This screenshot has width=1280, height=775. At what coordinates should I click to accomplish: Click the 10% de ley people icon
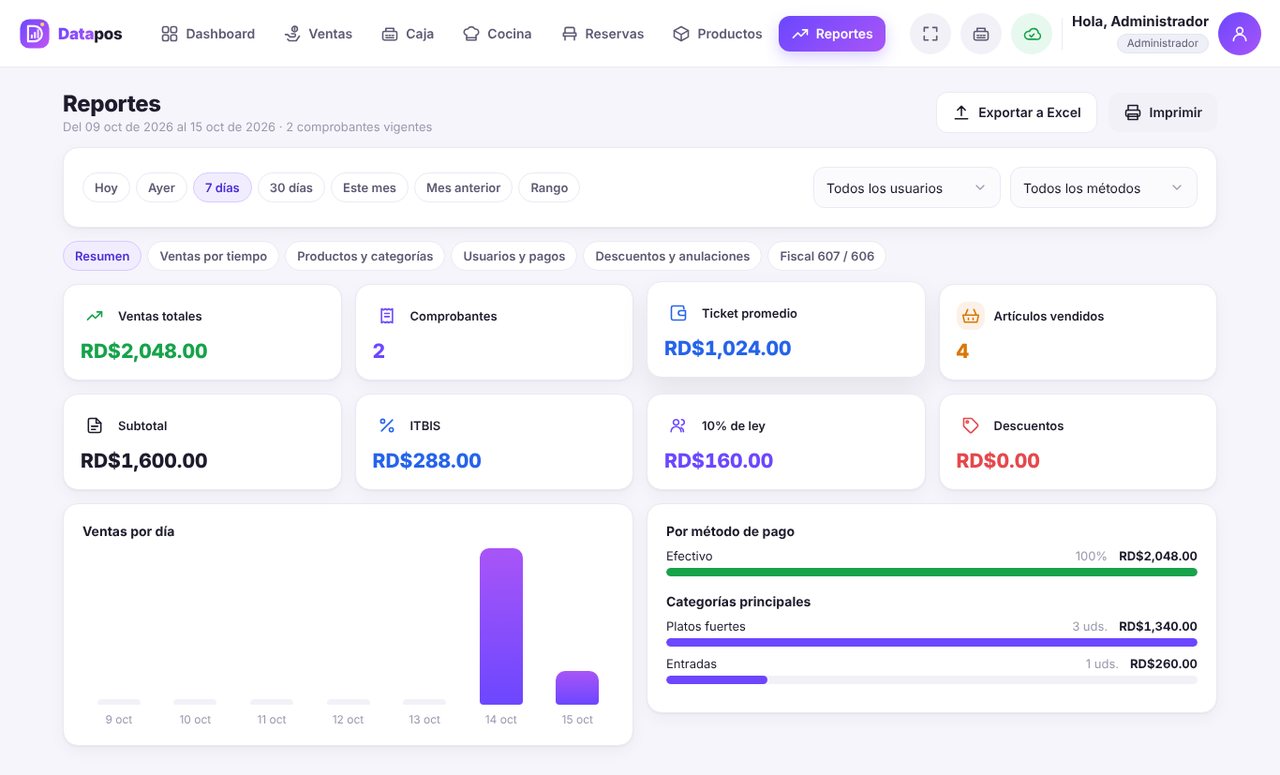(678, 426)
